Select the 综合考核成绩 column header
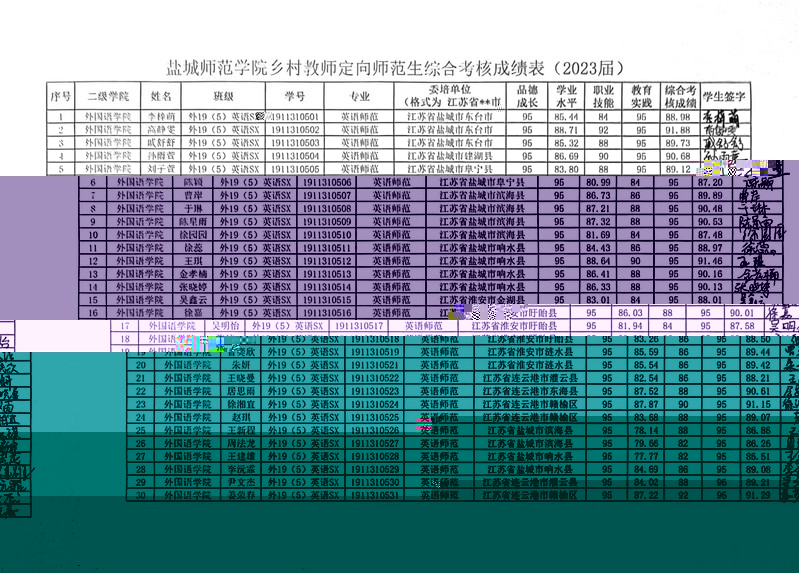This screenshot has width=799, height=573. [680, 96]
